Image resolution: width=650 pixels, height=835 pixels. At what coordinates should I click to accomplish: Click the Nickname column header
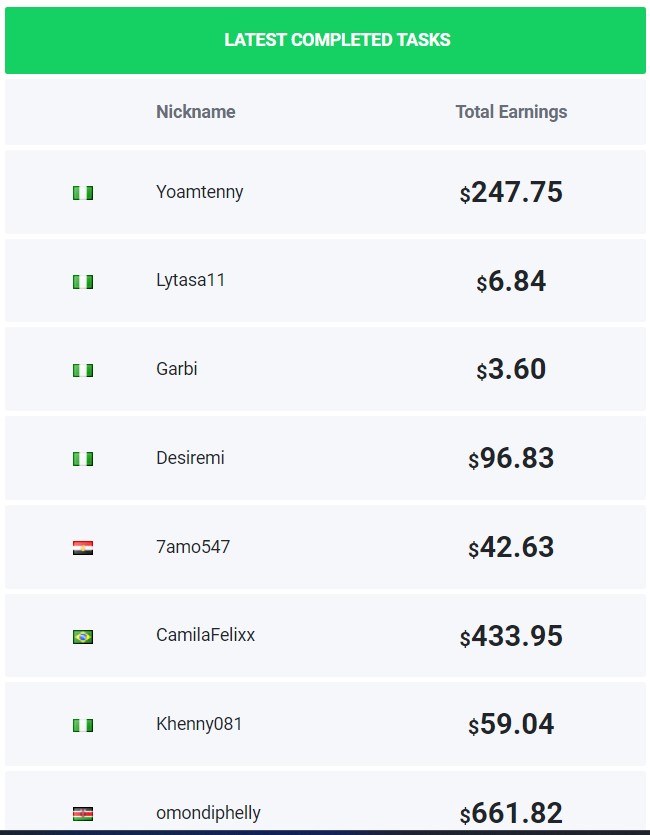[195, 112]
